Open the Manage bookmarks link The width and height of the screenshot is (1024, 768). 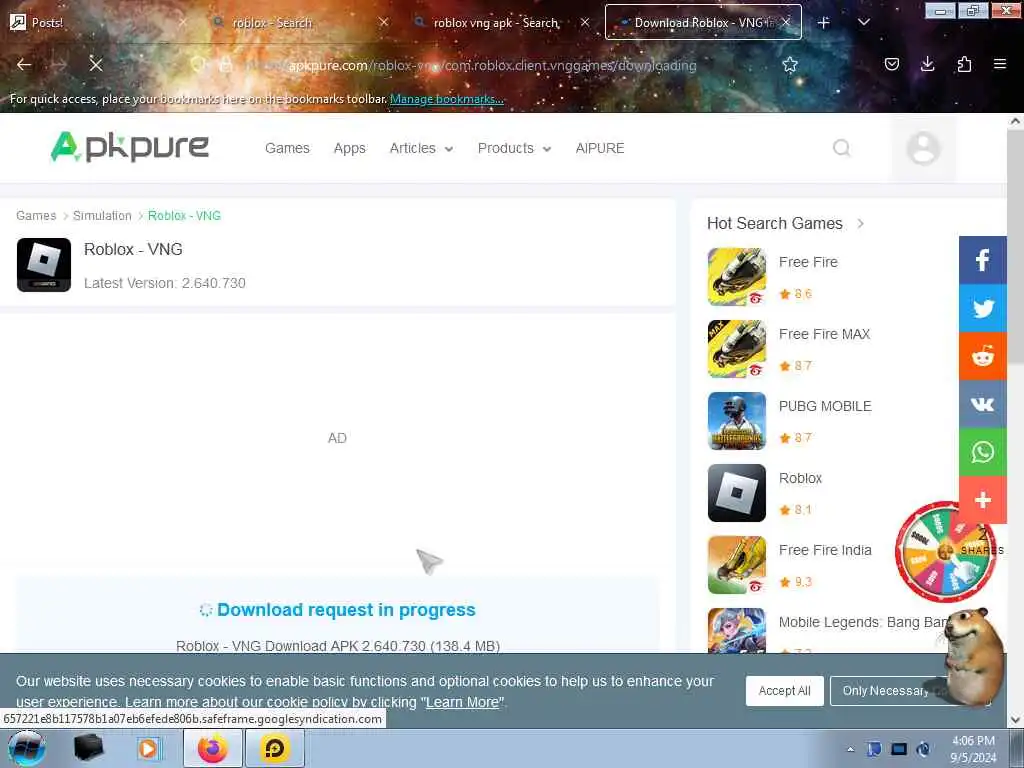pyautogui.click(x=447, y=99)
